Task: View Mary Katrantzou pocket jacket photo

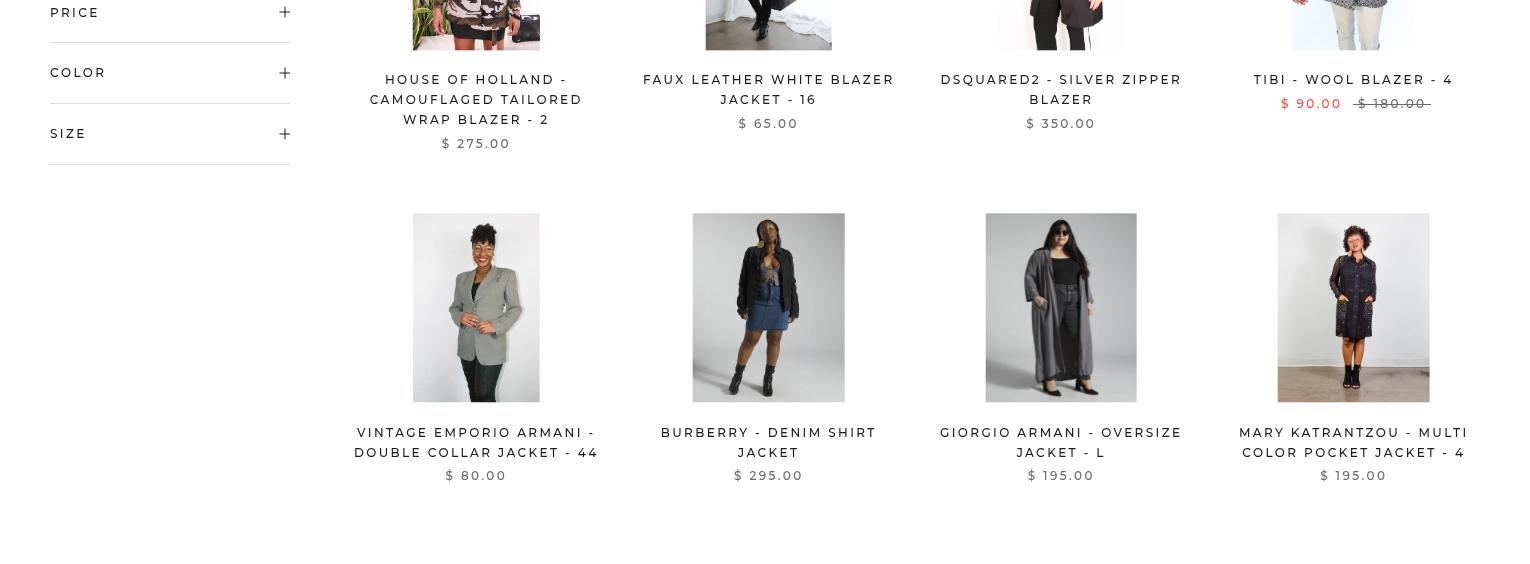Action: [x=1353, y=308]
